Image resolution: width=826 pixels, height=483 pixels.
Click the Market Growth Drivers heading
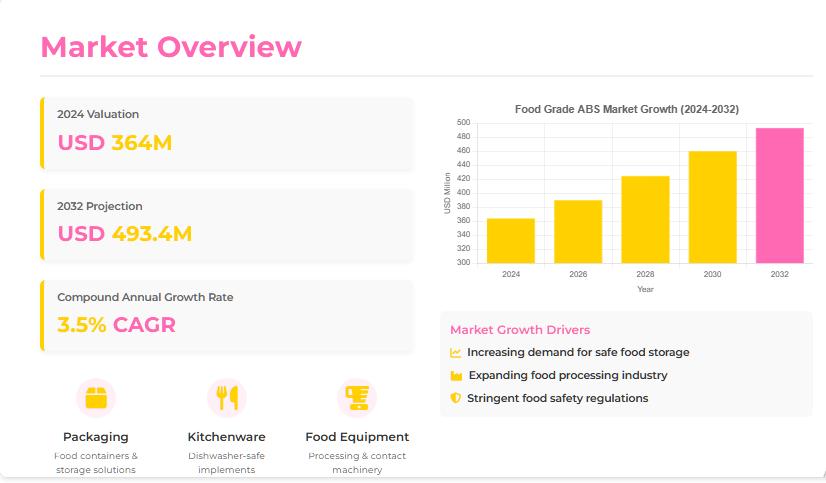pos(520,330)
